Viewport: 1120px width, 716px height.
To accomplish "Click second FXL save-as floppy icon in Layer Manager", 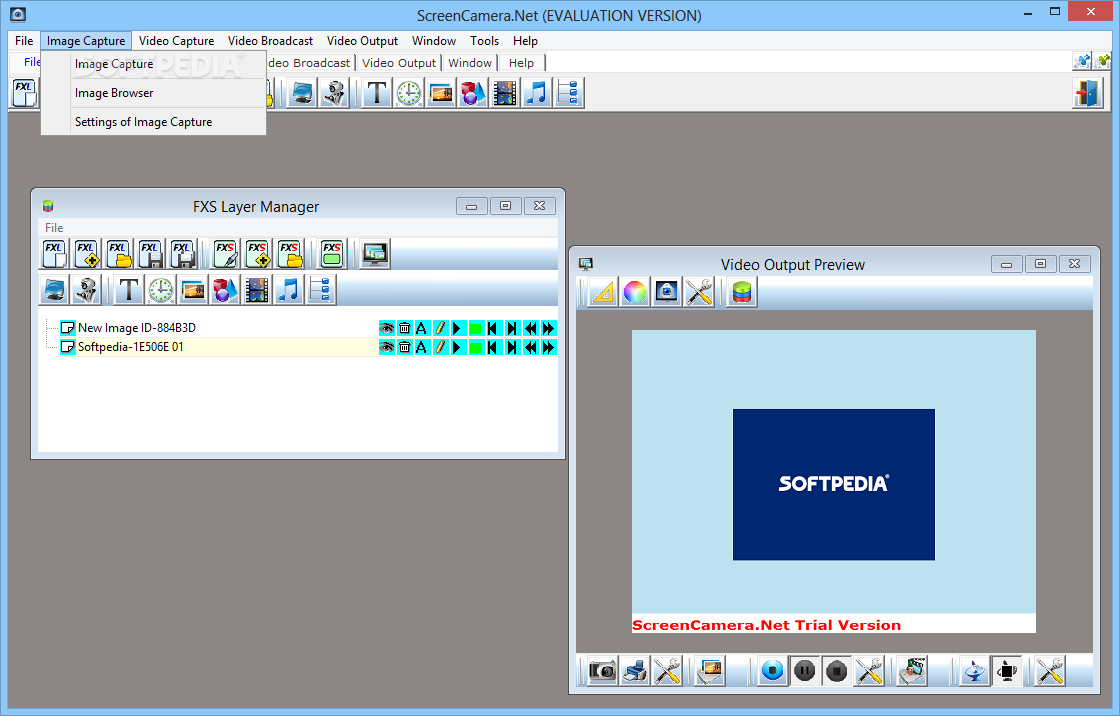I will coord(182,254).
